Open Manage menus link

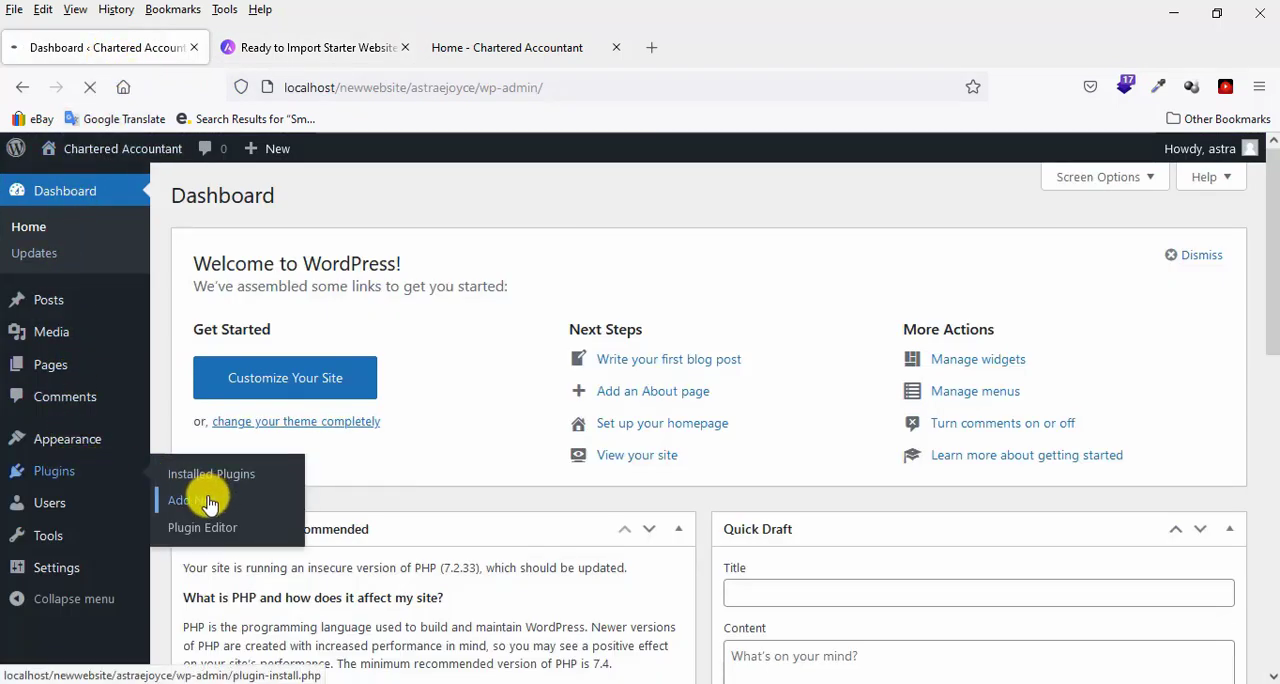pyautogui.click(x=975, y=391)
